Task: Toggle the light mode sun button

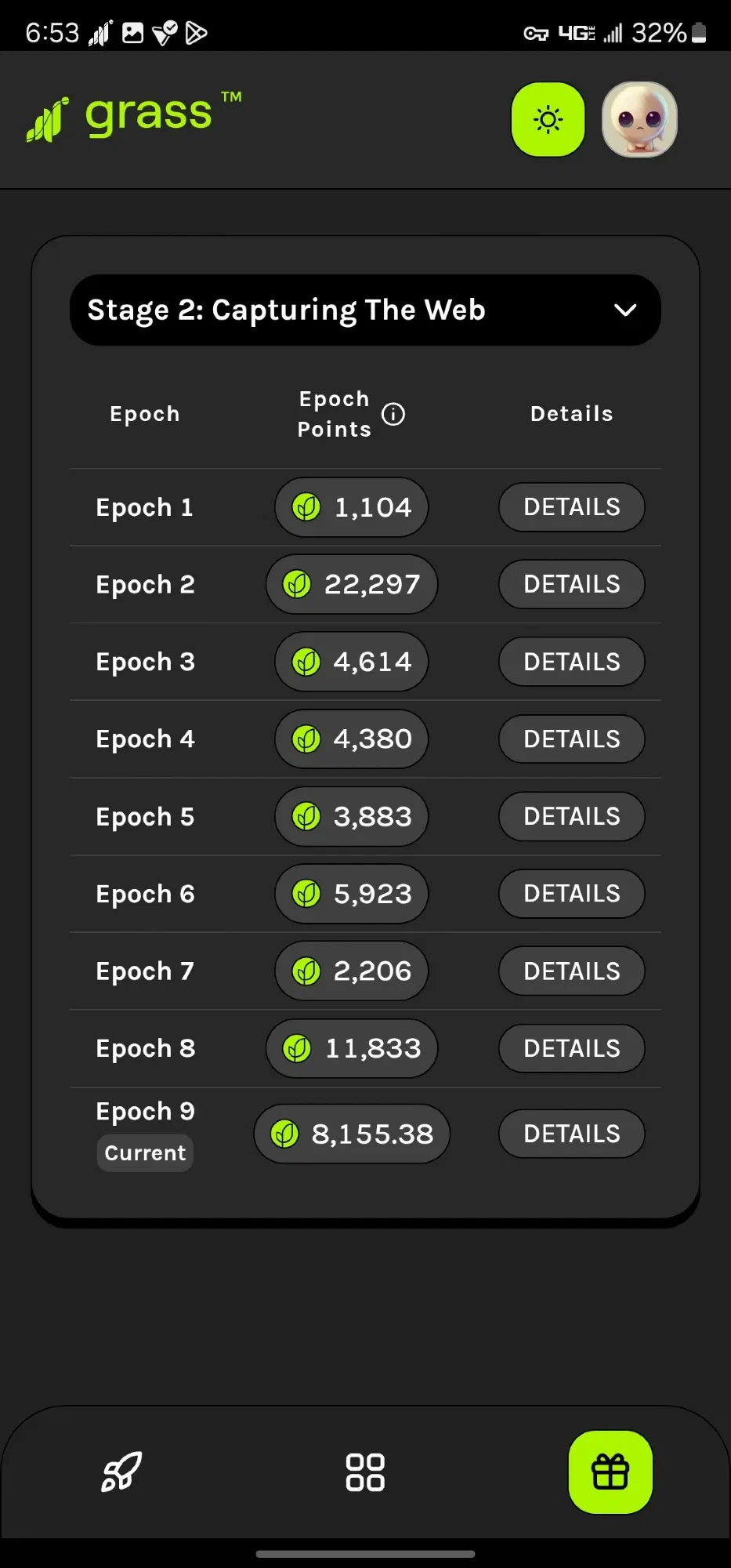Action: [548, 119]
